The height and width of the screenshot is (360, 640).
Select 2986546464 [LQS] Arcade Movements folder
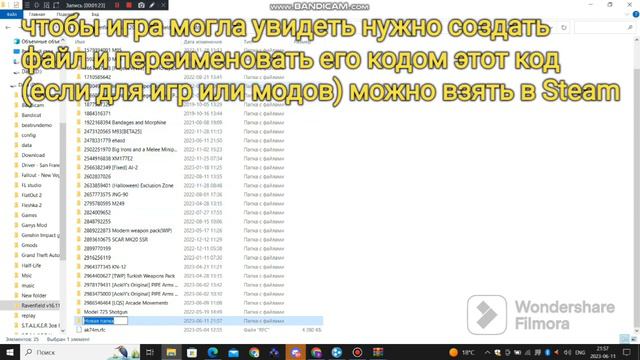[x=126, y=303]
